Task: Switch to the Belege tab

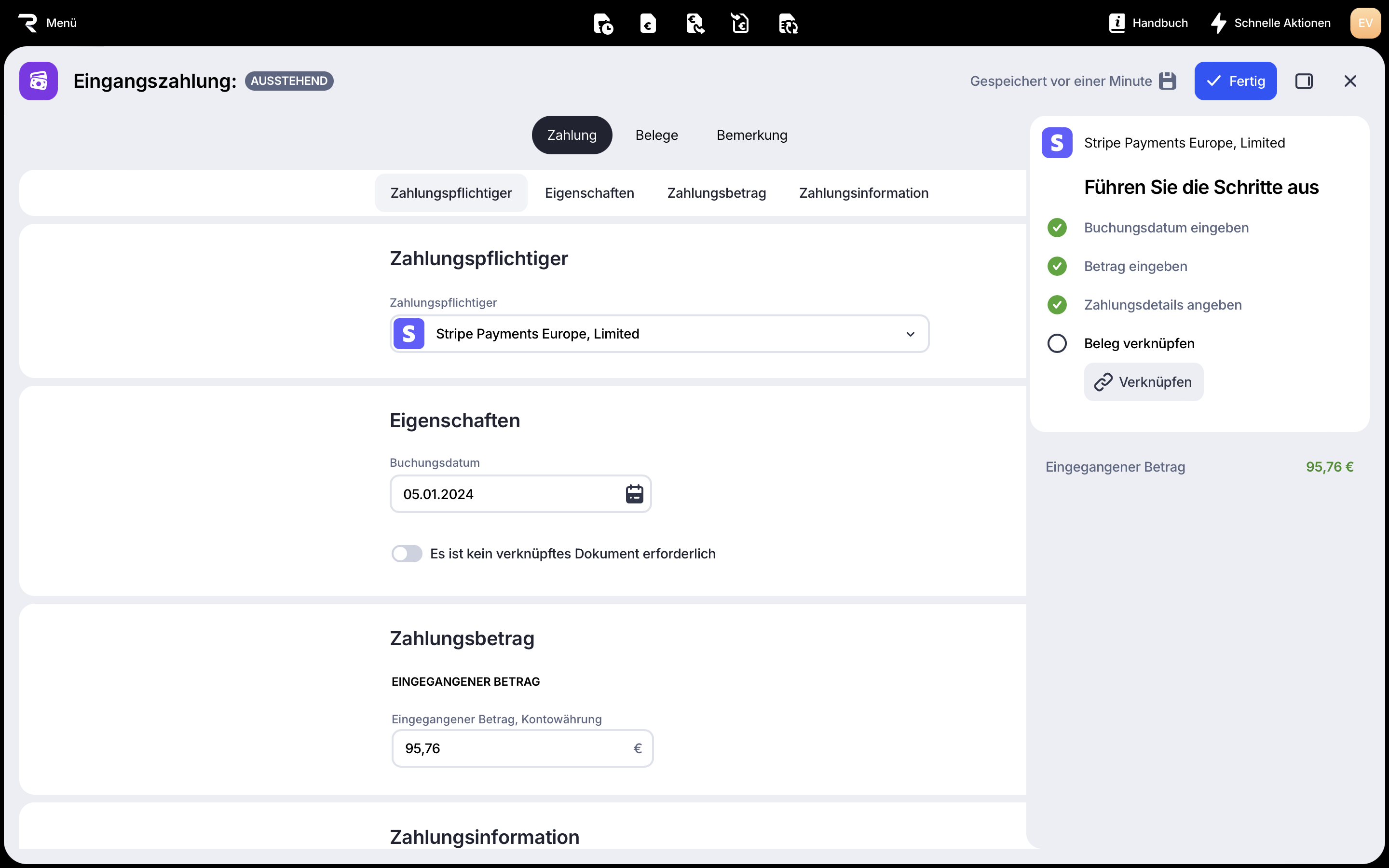Action: point(656,135)
